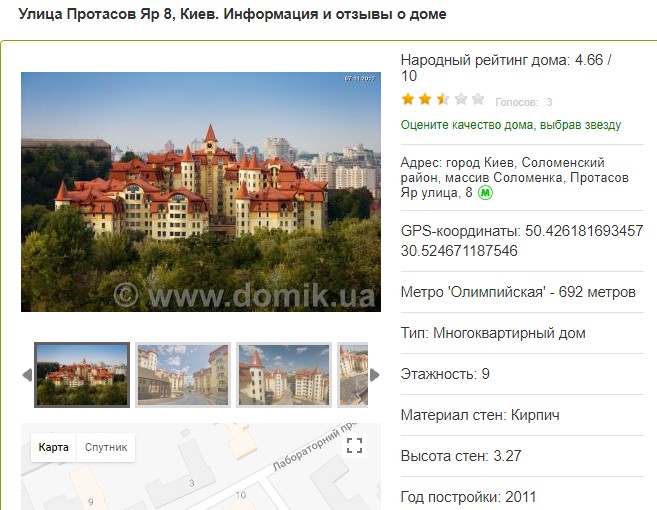Select the fourth grey rating star
The image size is (657, 510).
click(460, 99)
